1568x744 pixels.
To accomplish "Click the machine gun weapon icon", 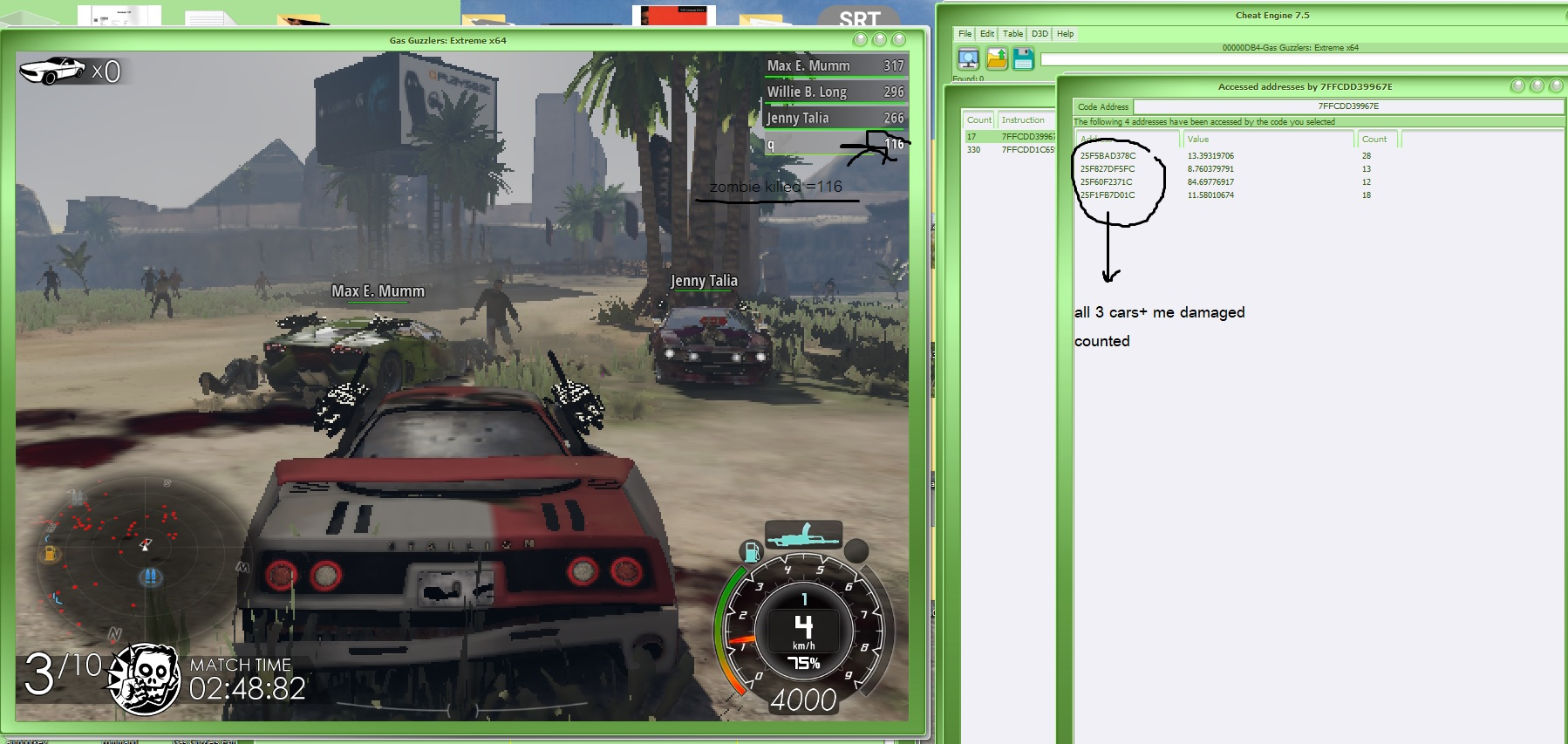I will [803, 533].
